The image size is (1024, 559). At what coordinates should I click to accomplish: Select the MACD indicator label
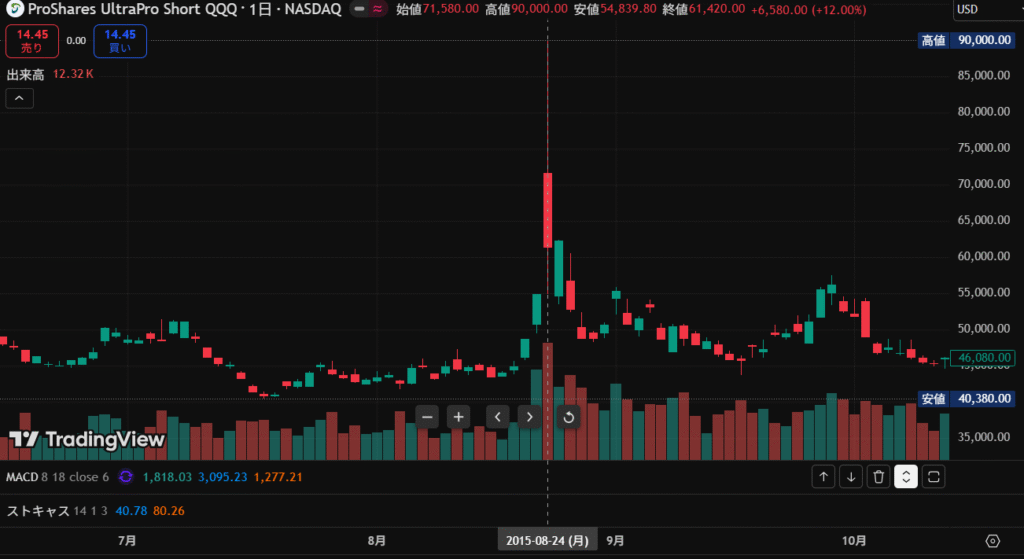click(x=24, y=478)
